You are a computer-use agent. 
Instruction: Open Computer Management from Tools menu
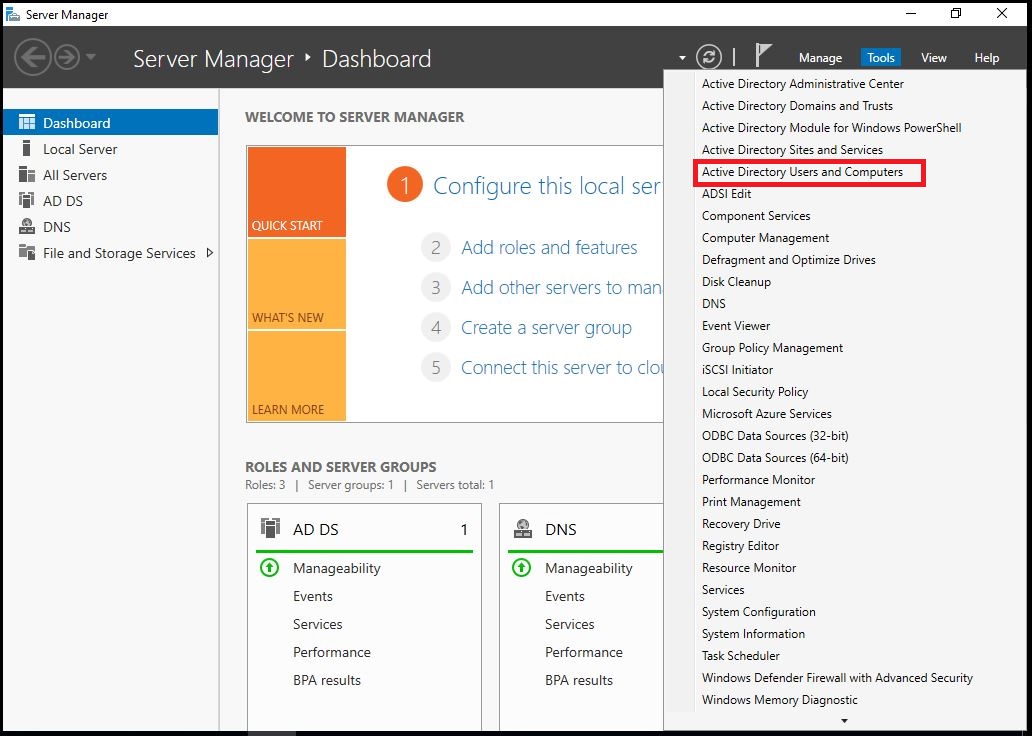765,238
